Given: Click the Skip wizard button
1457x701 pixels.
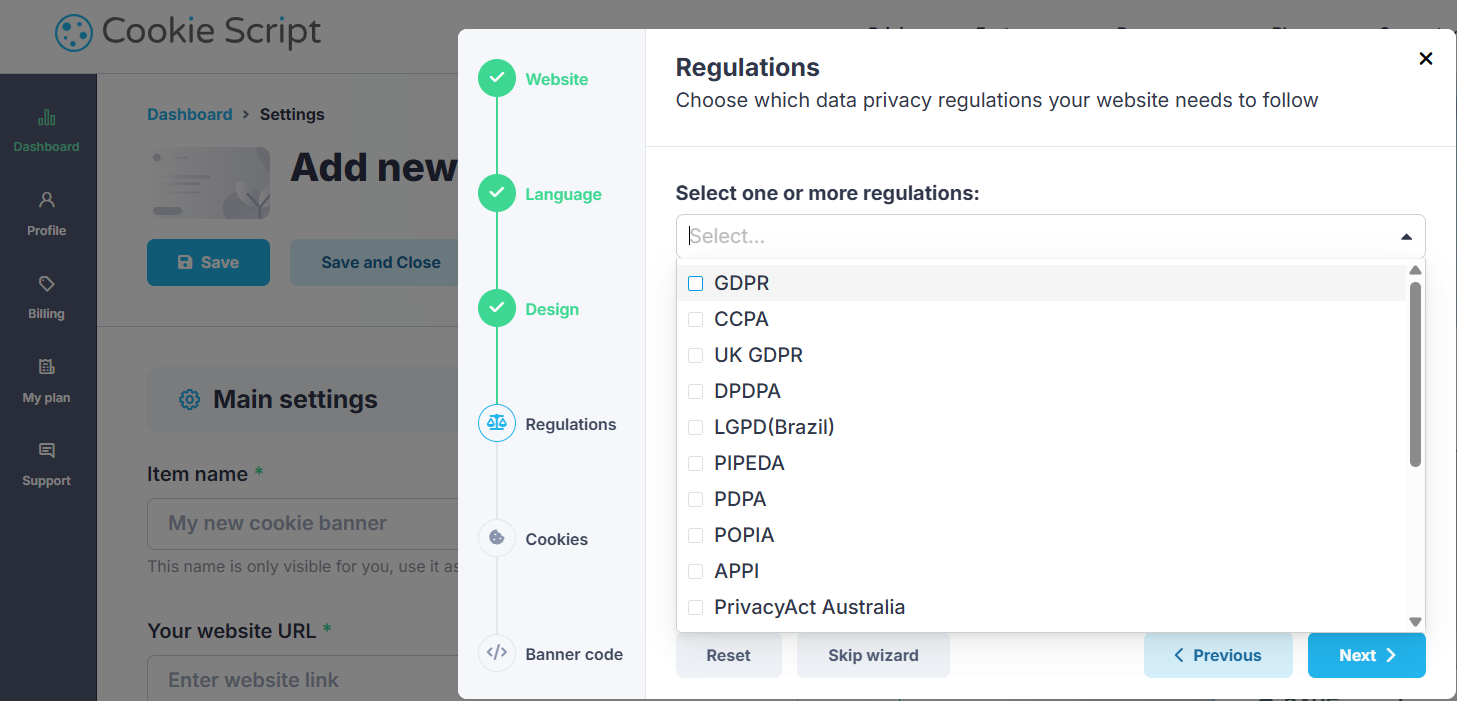Looking at the screenshot, I should click(x=873, y=656).
